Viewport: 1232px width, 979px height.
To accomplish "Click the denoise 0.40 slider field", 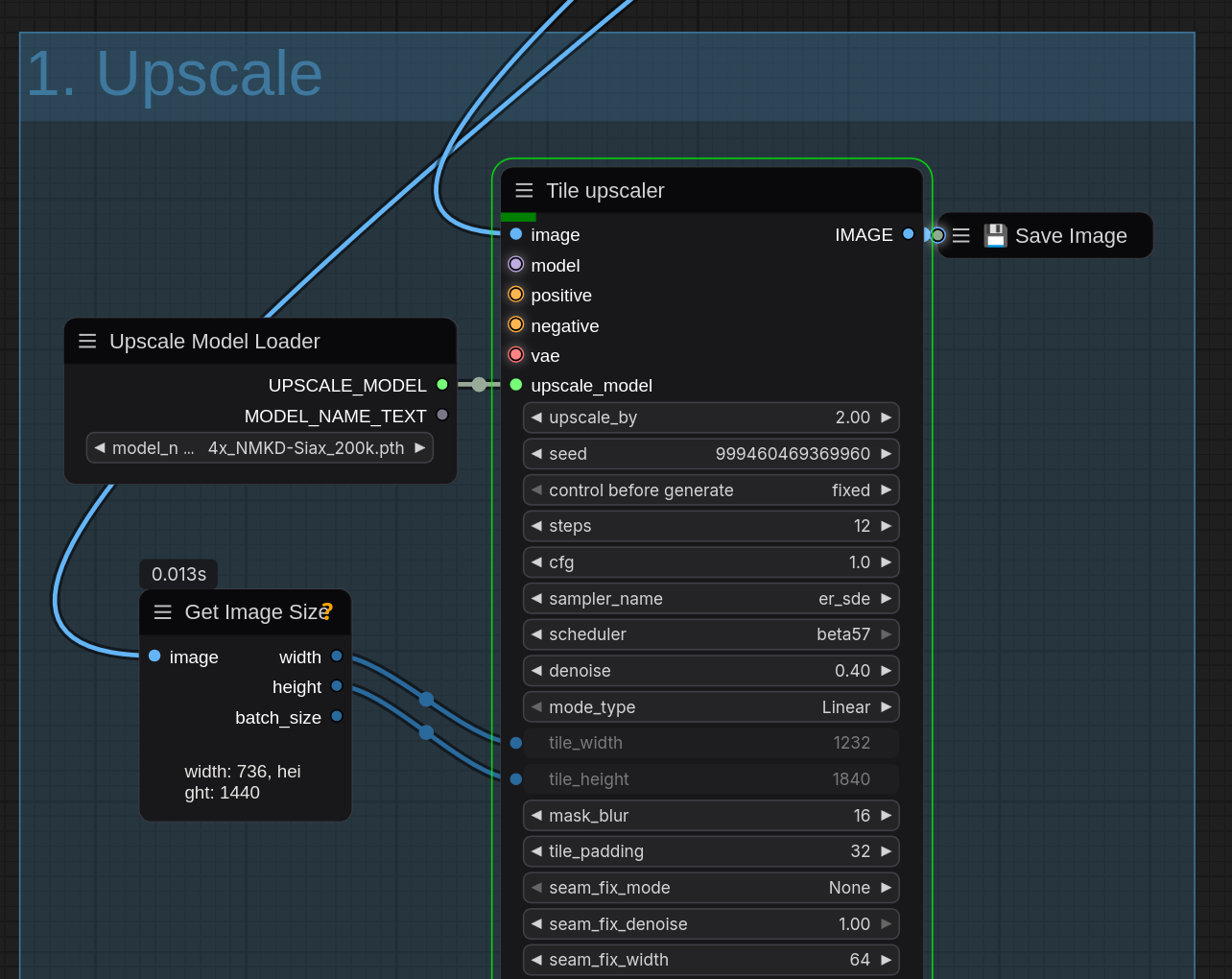I will pos(710,671).
